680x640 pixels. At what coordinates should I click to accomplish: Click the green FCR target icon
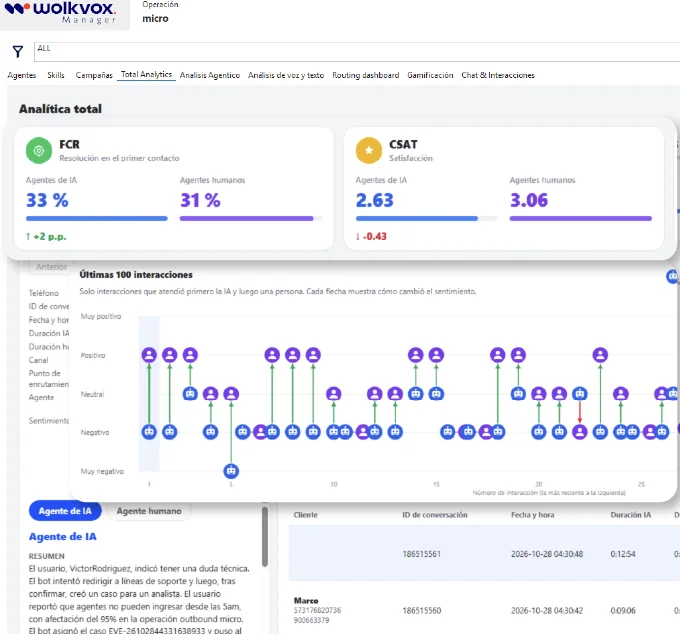39,150
